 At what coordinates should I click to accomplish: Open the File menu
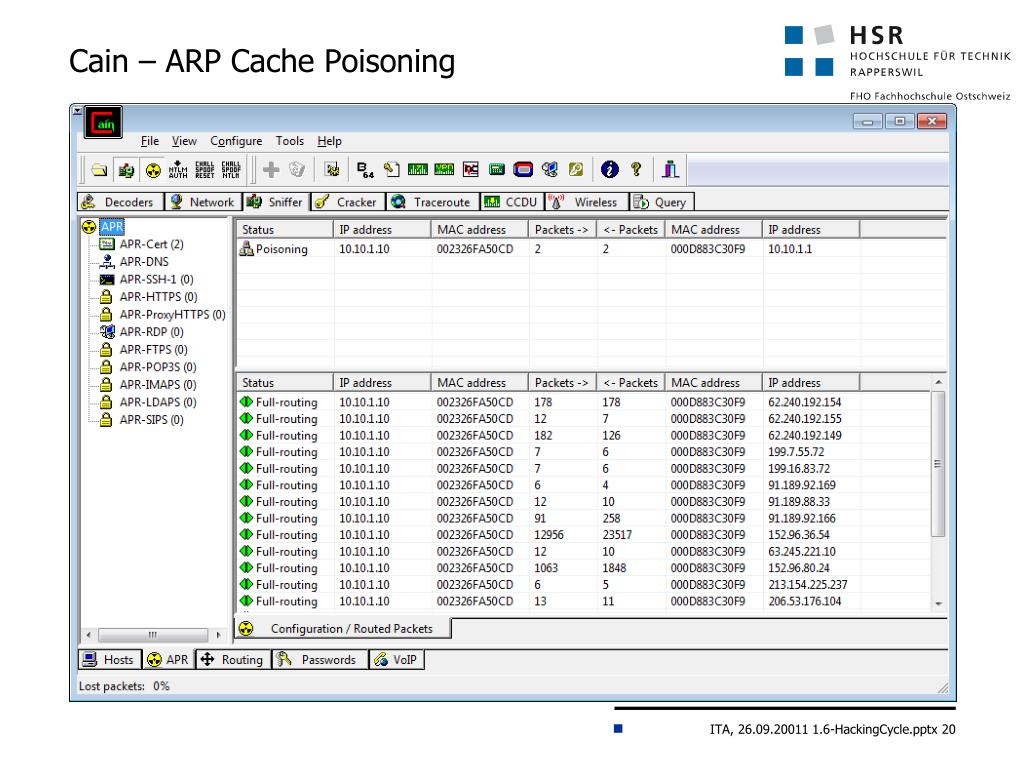point(150,141)
